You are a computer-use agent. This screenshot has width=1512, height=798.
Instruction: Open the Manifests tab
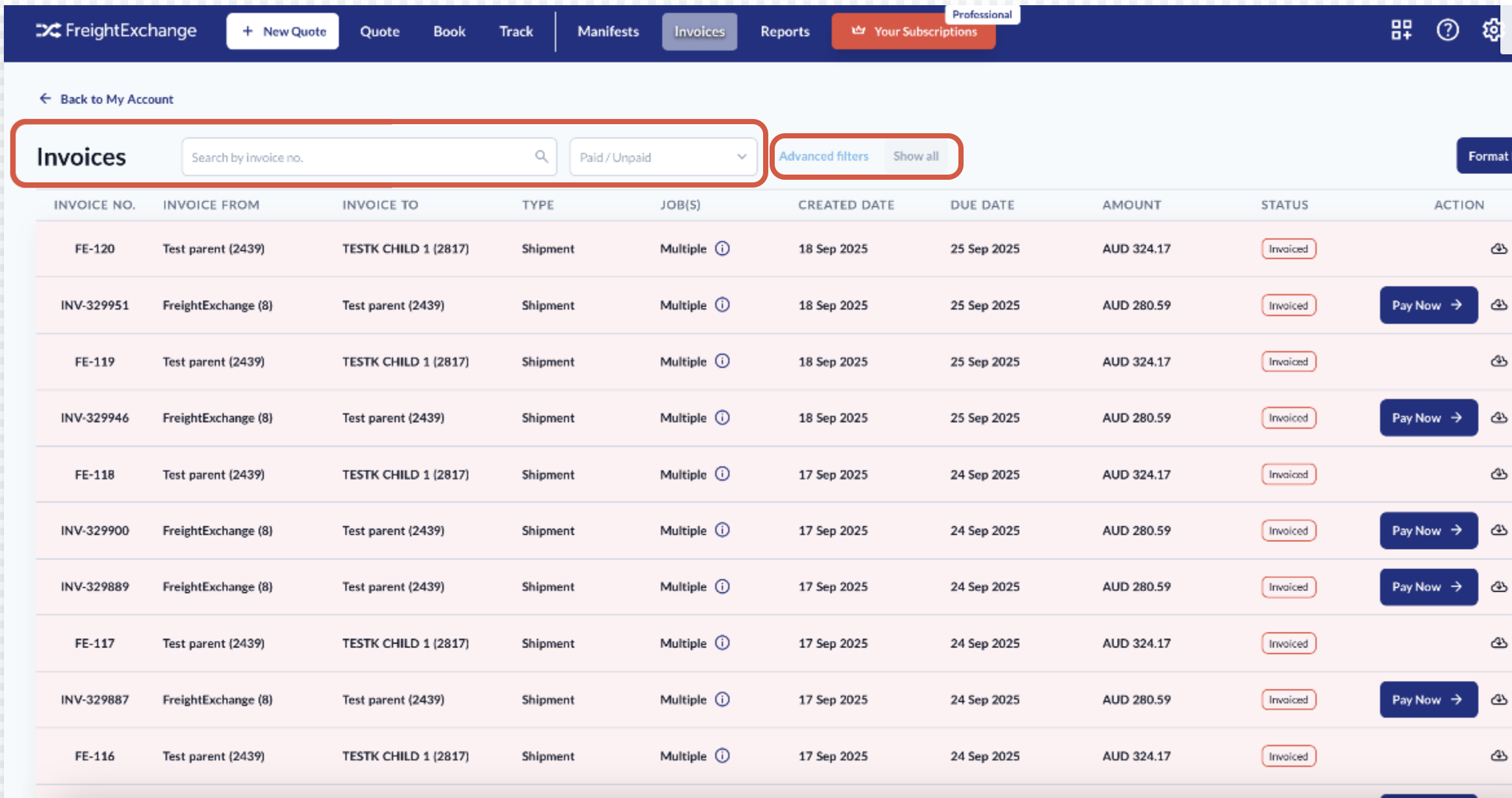coord(608,32)
